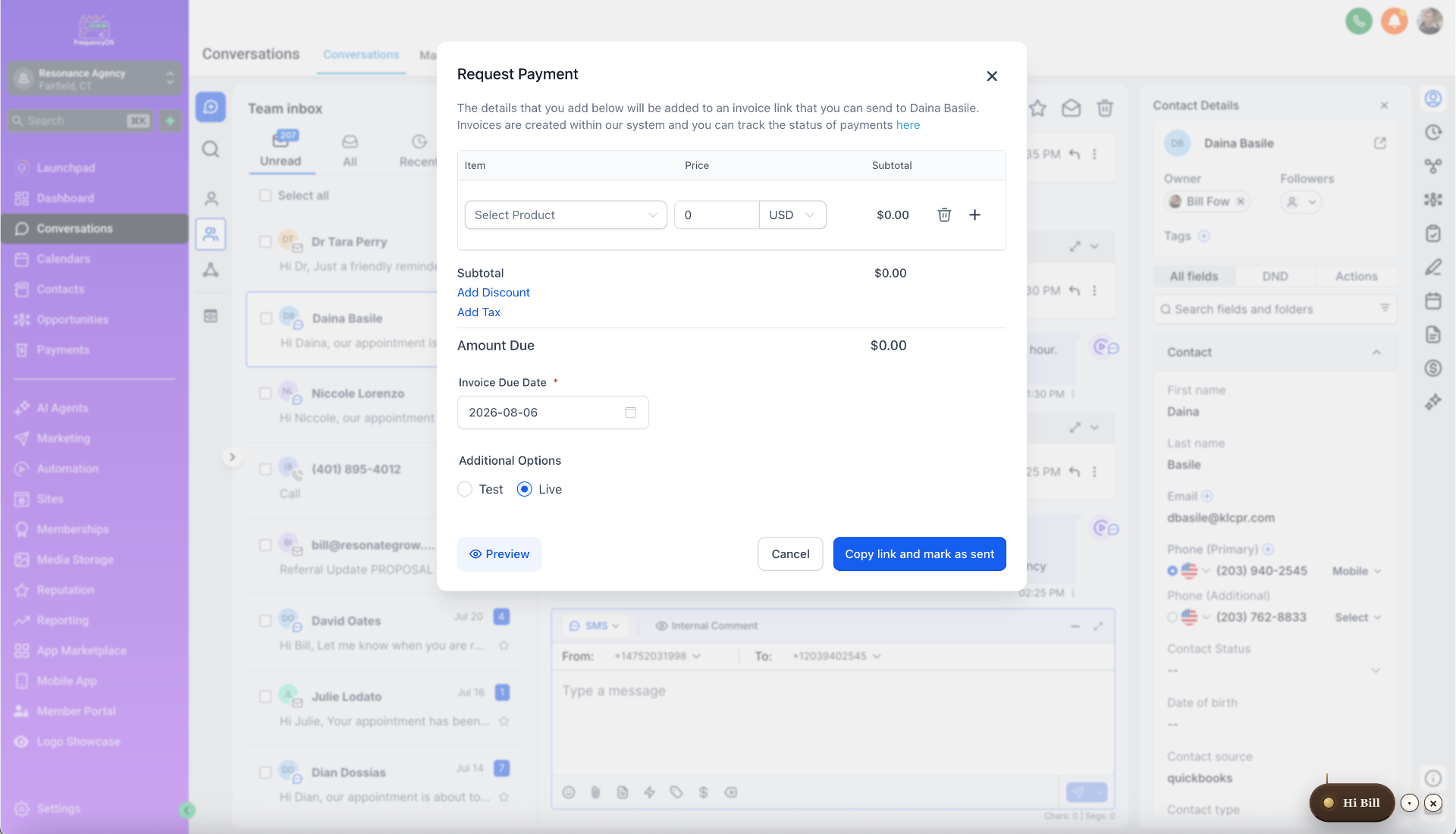Viewport: 1456px width, 834px height.
Task: Open appointments calendar icon in right rail
Action: [1432, 301]
